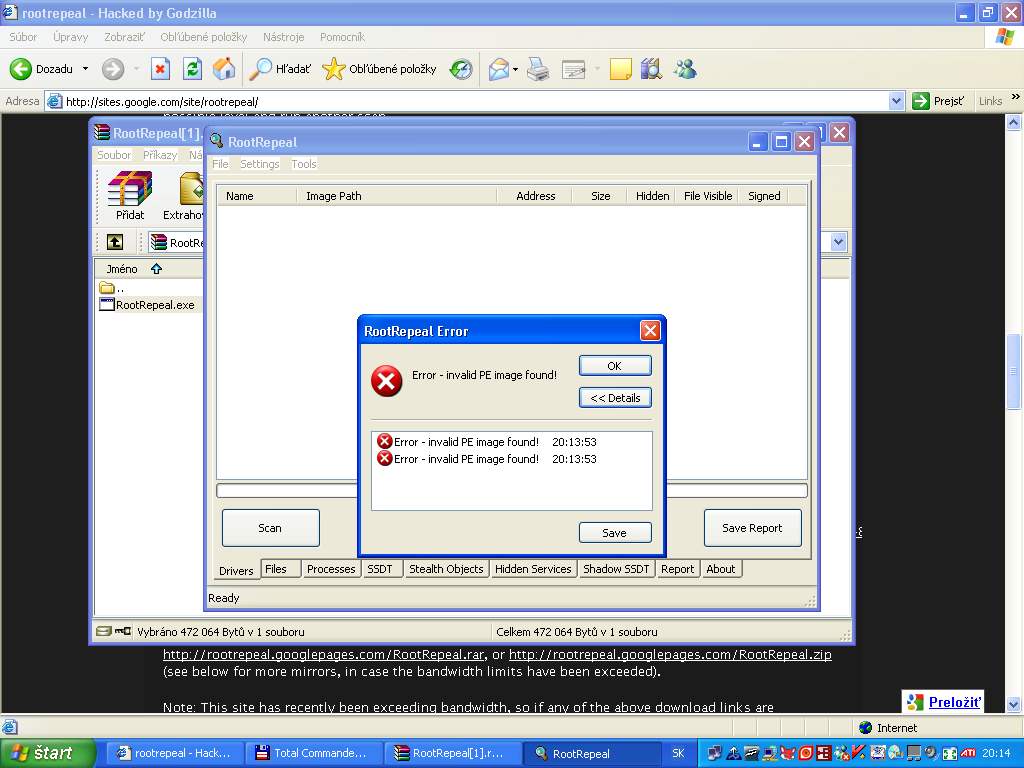This screenshot has height=768, width=1024.
Task: Click the red Stop loading icon
Action: coord(160,69)
